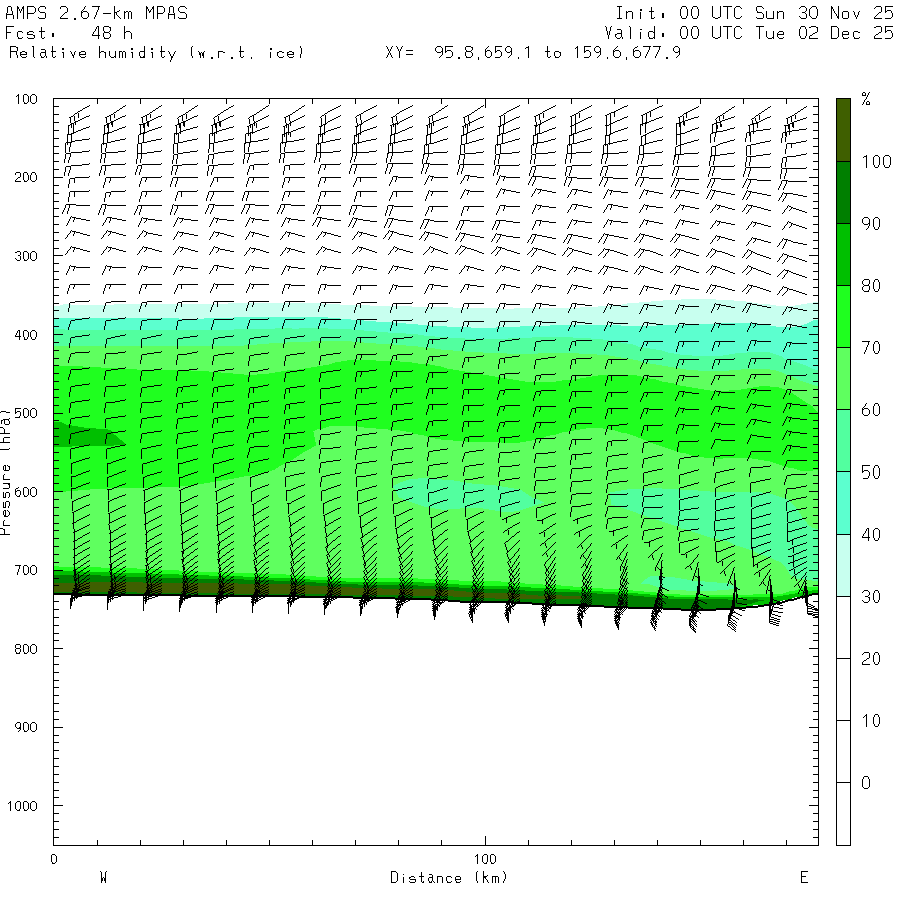Viewport: 900px width, 900px height.
Task: Click the green 80-90% colorbar swatch
Action: 843,255
